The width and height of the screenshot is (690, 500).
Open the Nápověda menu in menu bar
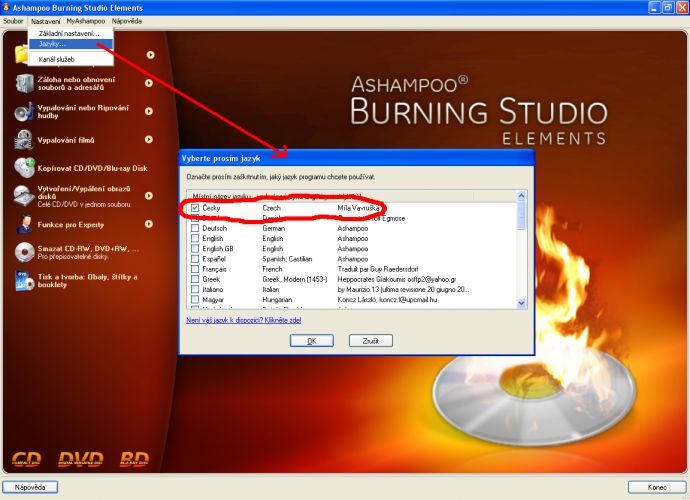click(127, 21)
